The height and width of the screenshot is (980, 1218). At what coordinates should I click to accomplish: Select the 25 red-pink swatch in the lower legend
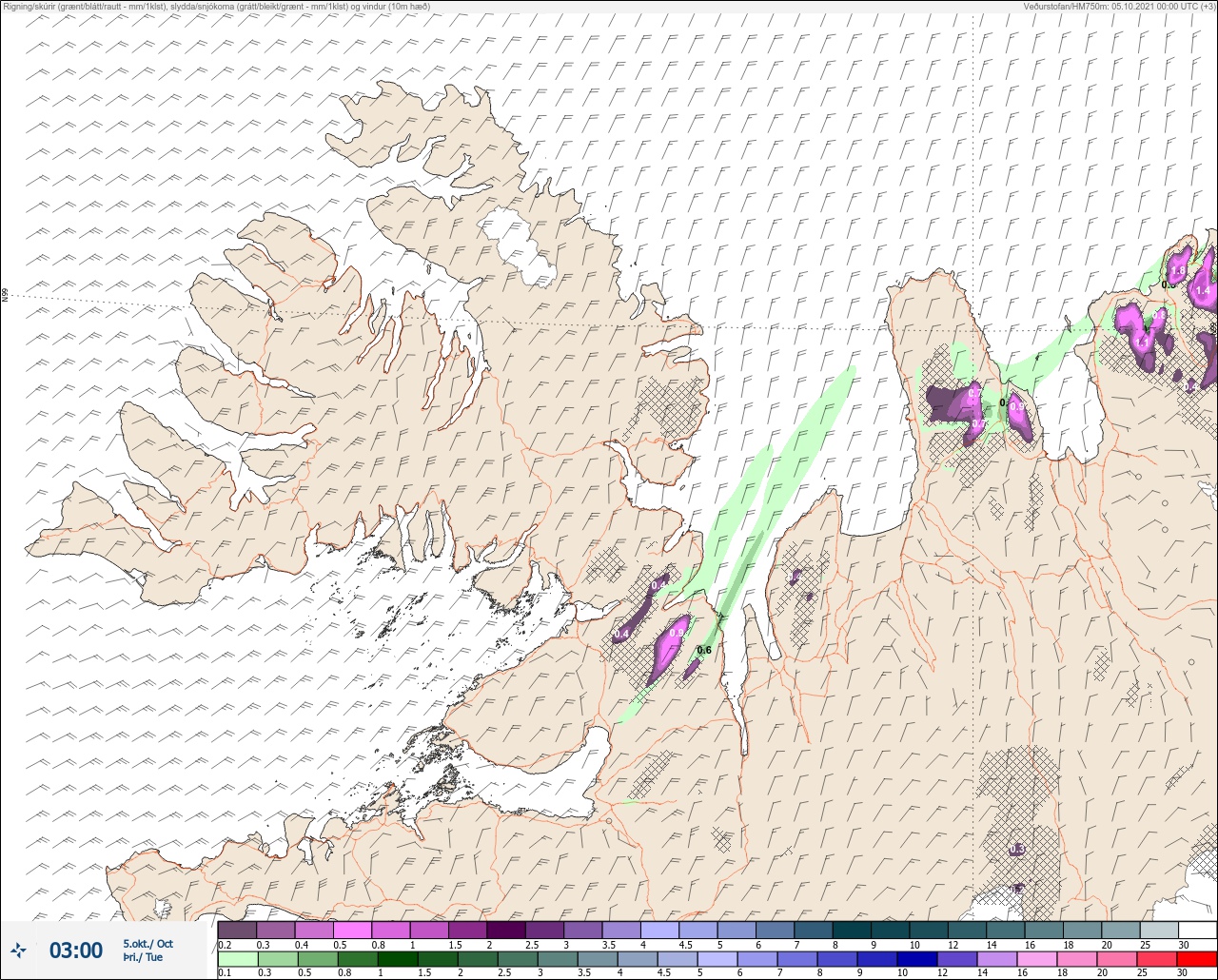click(x=1158, y=958)
